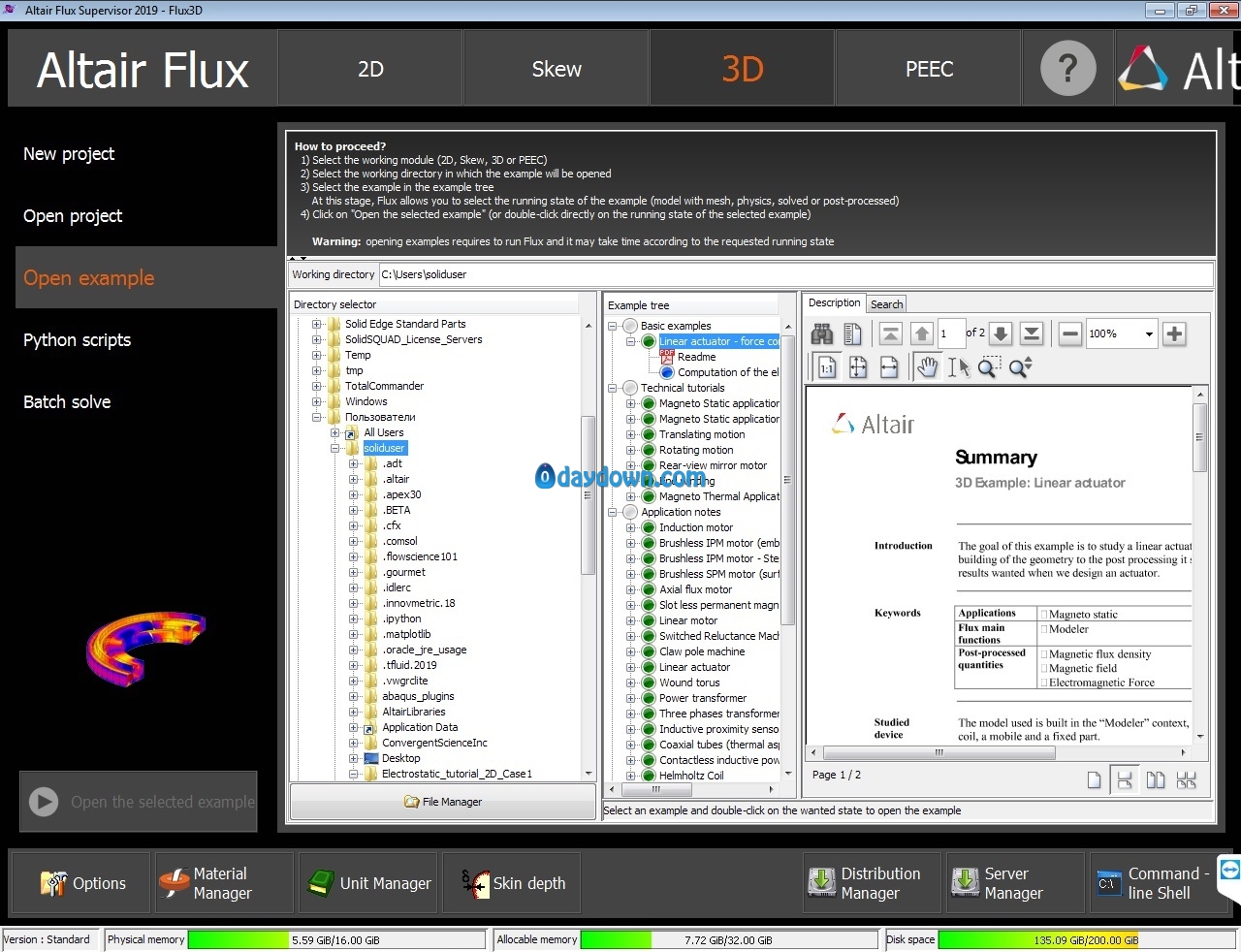1241x952 pixels.
Task: Fit page width in viewer
Action: (x=889, y=367)
